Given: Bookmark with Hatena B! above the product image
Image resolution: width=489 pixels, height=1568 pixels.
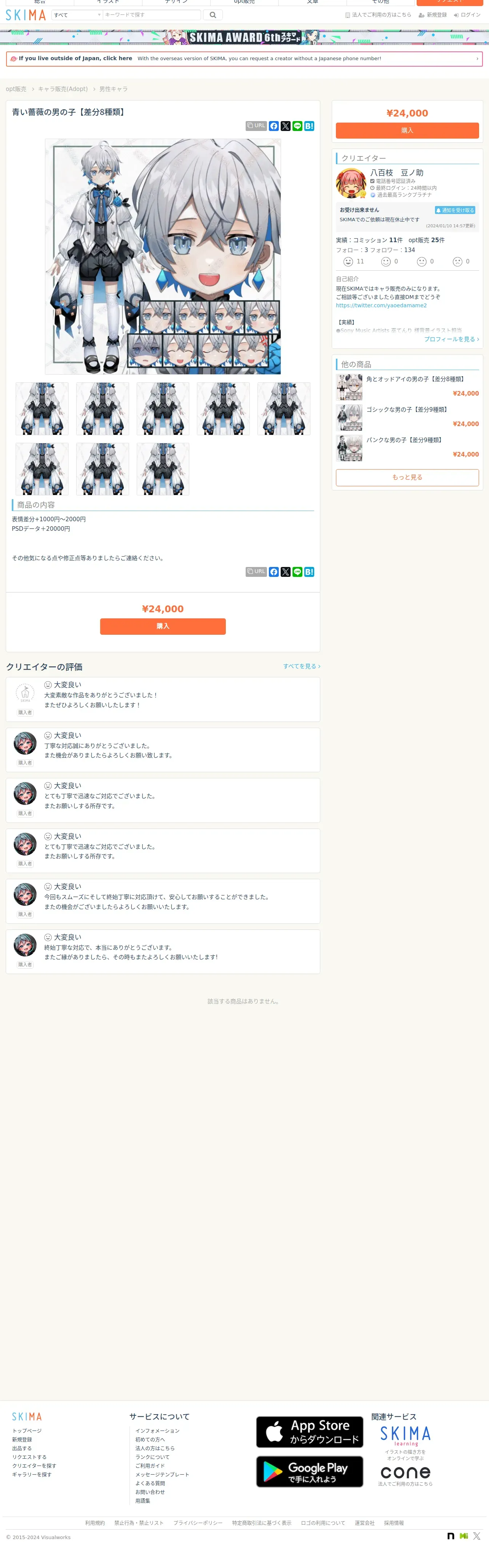Looking at the screenshot, I should tap(309, 126).
